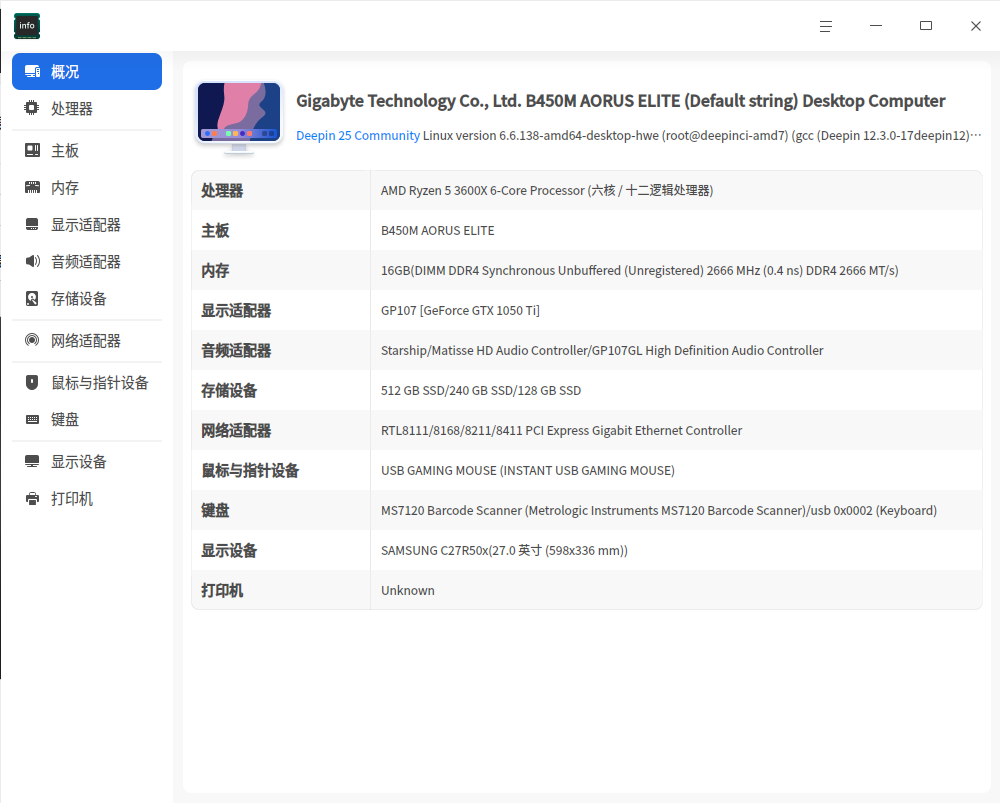Click 512 GB SSD/240 GB SSD value

481,390
